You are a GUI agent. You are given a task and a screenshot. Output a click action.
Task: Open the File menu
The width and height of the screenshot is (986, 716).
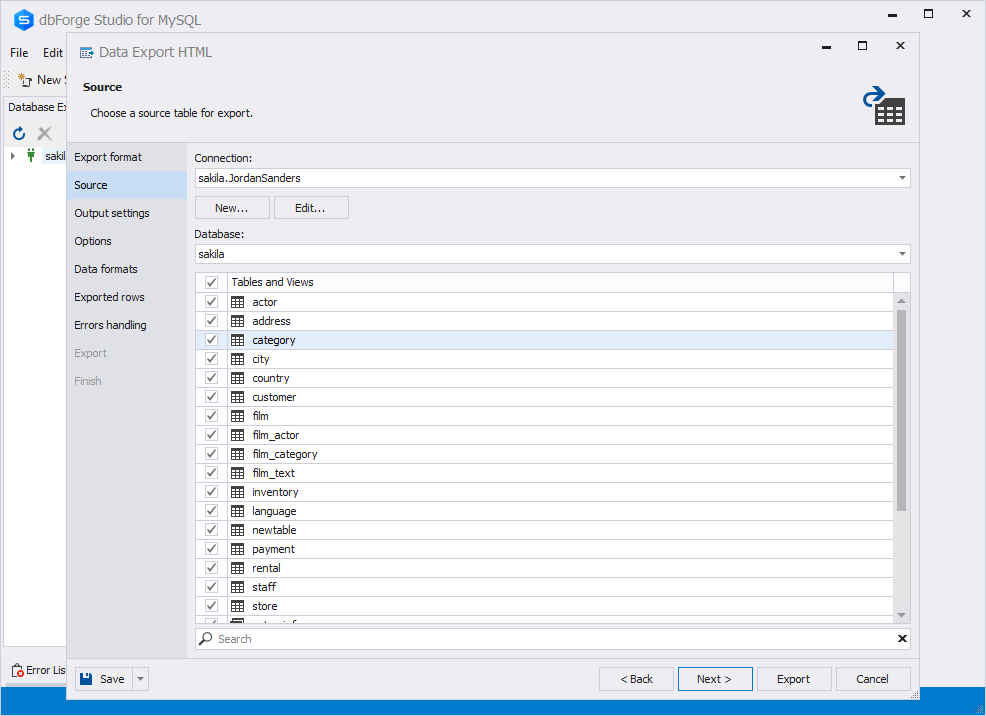point(19,53)
